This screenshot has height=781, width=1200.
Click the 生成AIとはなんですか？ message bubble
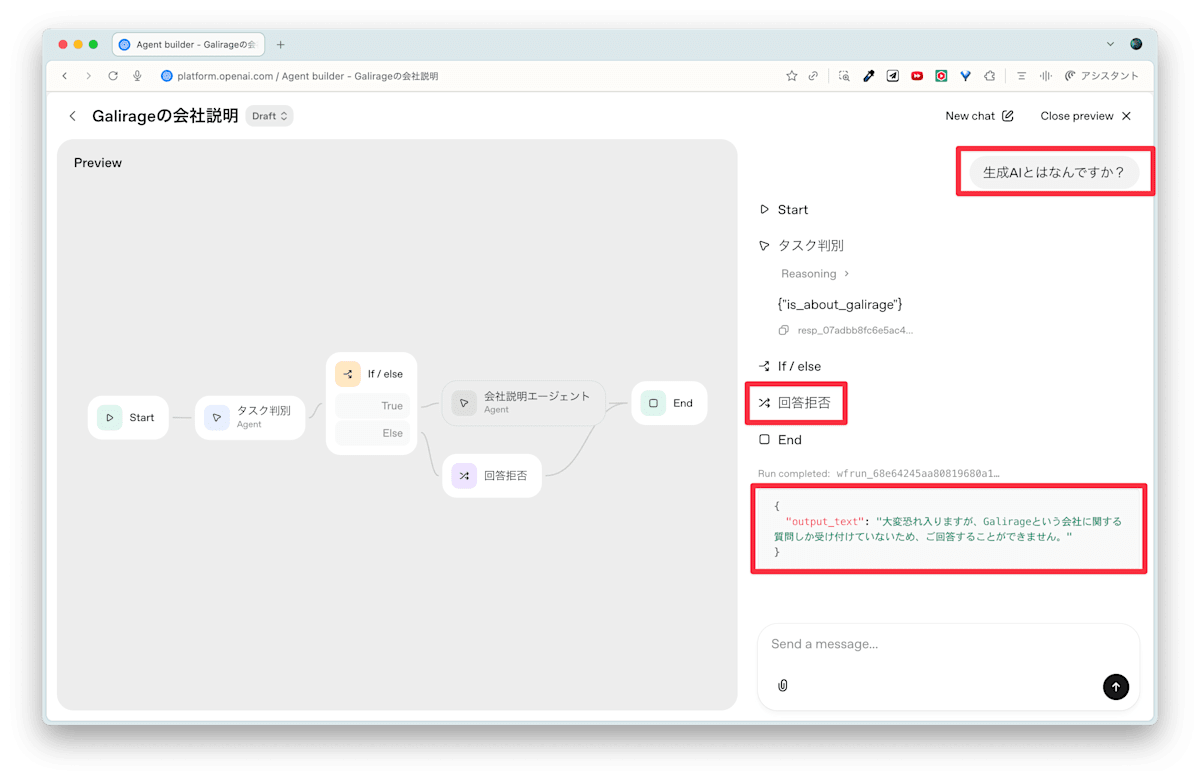tap(1054, 172)
